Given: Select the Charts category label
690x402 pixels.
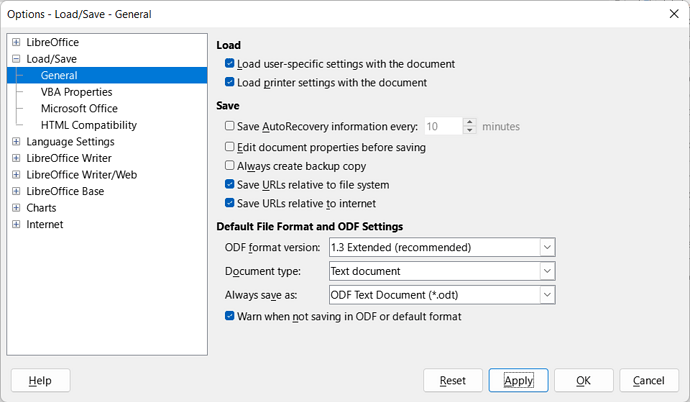Looking at the screenshot, I should [x=41, y=208].
